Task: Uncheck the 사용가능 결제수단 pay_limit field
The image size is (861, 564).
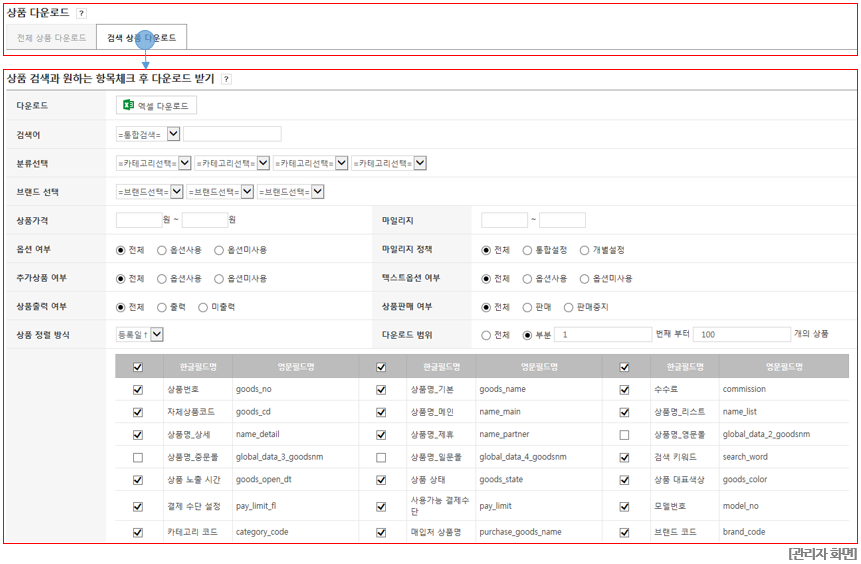Action: (381, 507)
